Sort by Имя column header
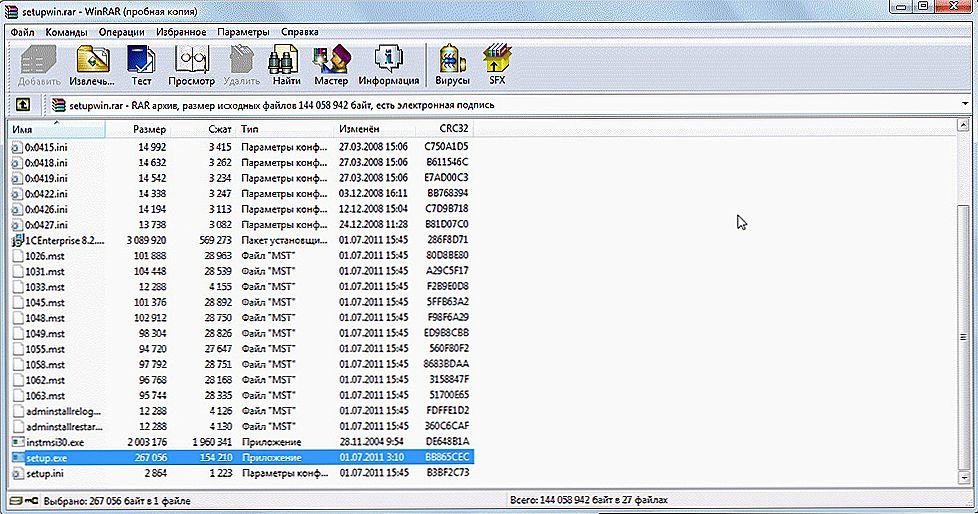The height and width of the screenshot is (514, 978). pyautogui.click(x=57, y=129)
